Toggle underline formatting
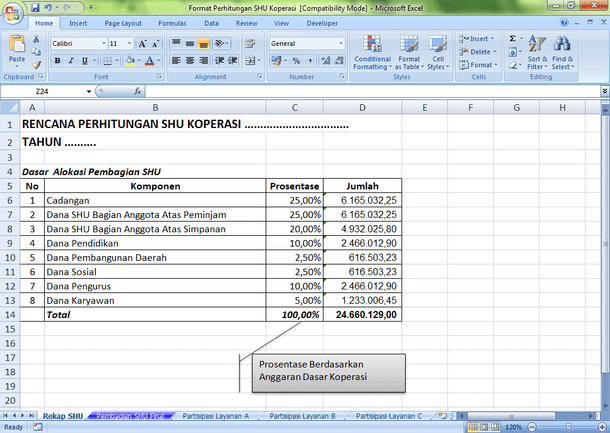Image resolution: width=610 pixels, height=433 pixels. pos(84,61)
